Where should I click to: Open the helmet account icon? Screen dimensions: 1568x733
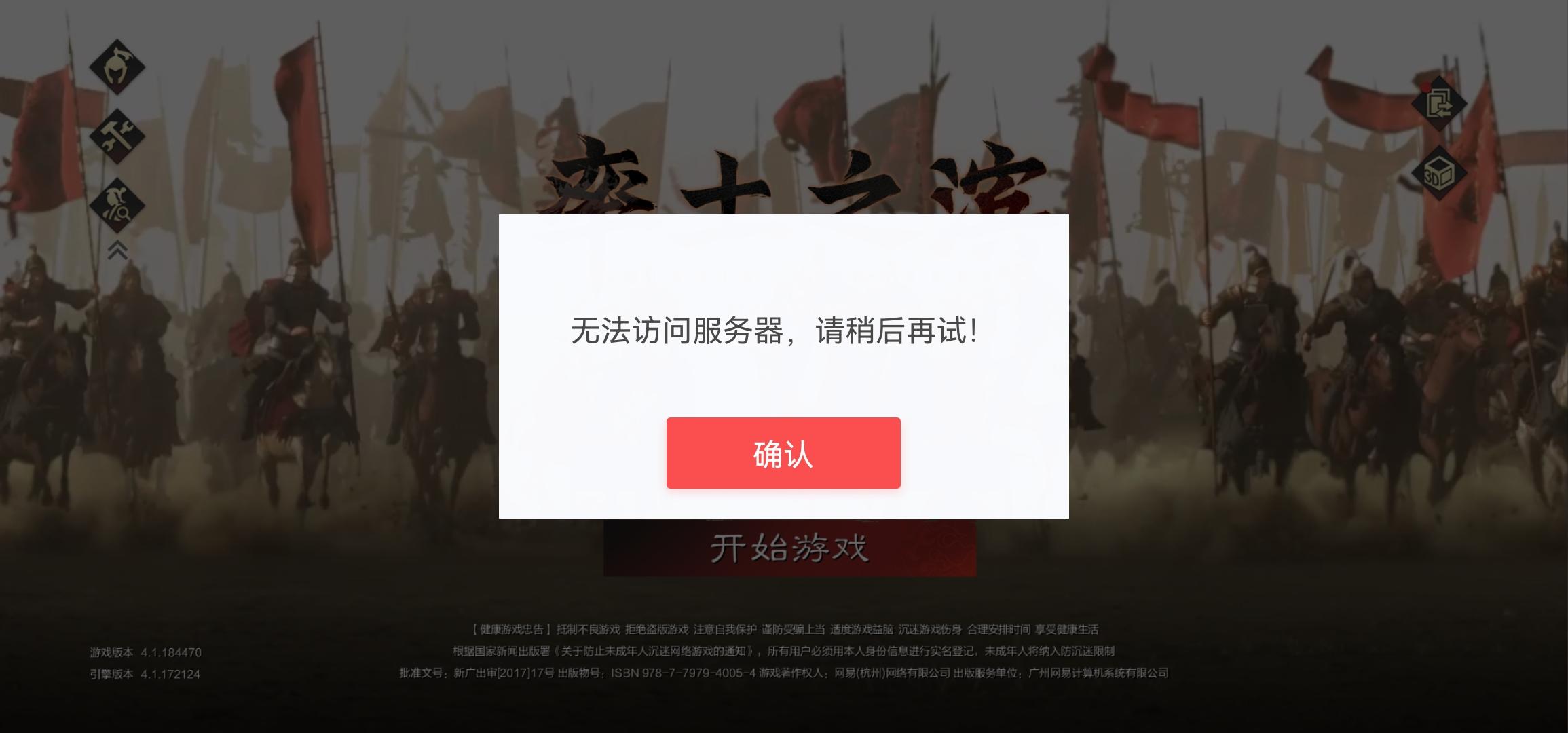click(117, 67)
